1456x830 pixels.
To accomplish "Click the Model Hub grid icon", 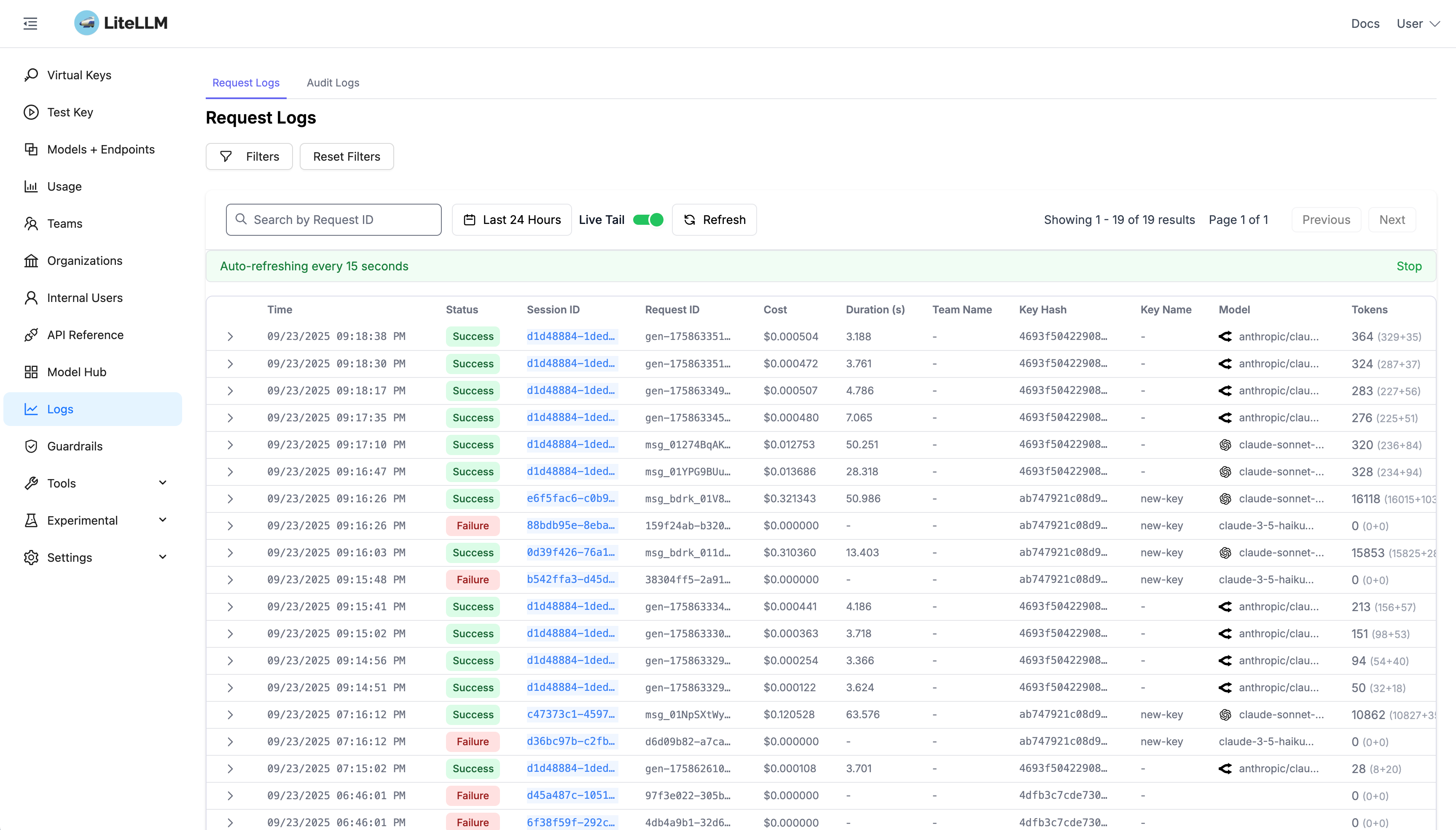I will pyautogui.click(x=31, y=372).
